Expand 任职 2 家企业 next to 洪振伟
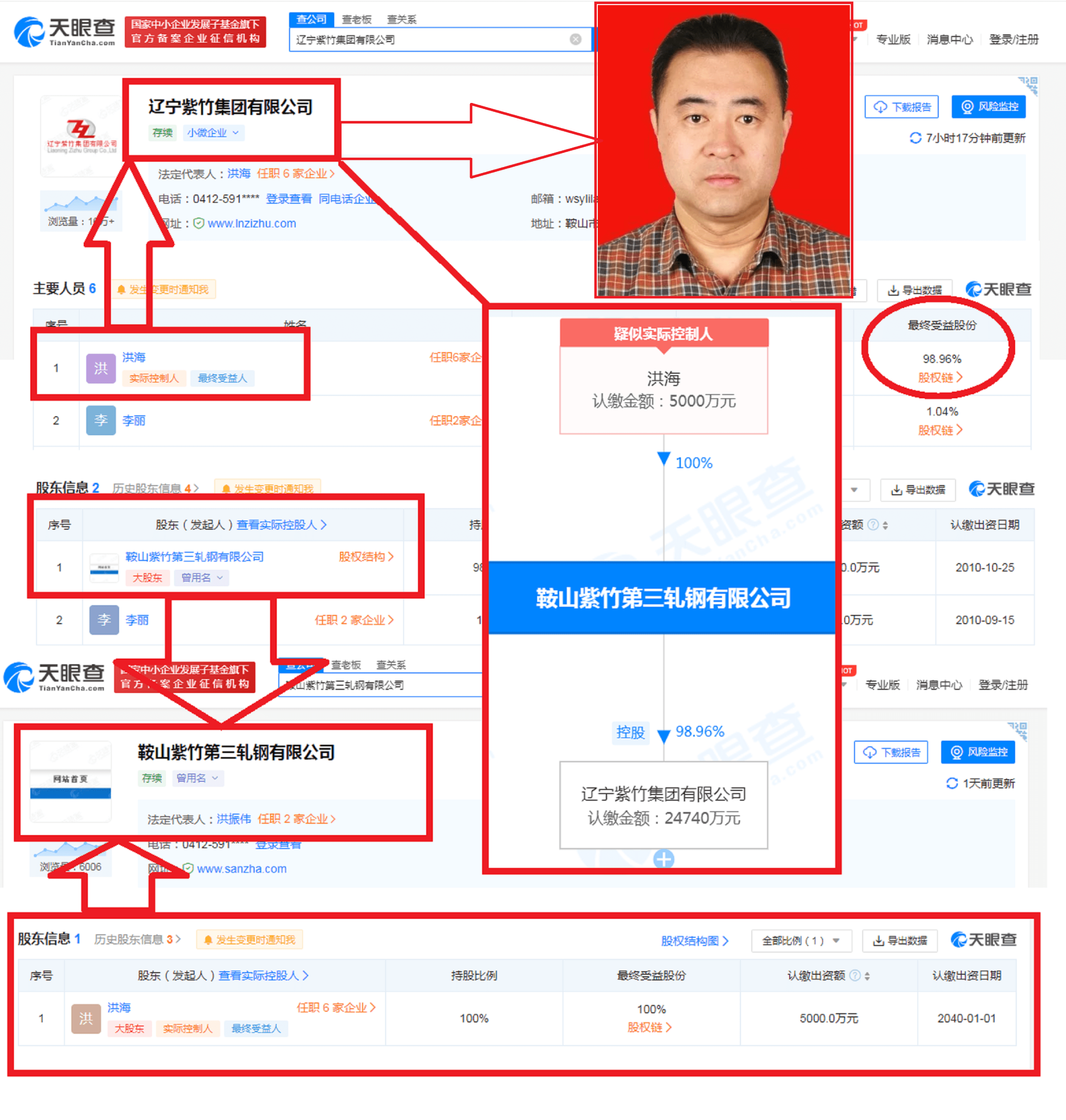The height and width of the screenshot is (1120, 1066). point(297,819)
